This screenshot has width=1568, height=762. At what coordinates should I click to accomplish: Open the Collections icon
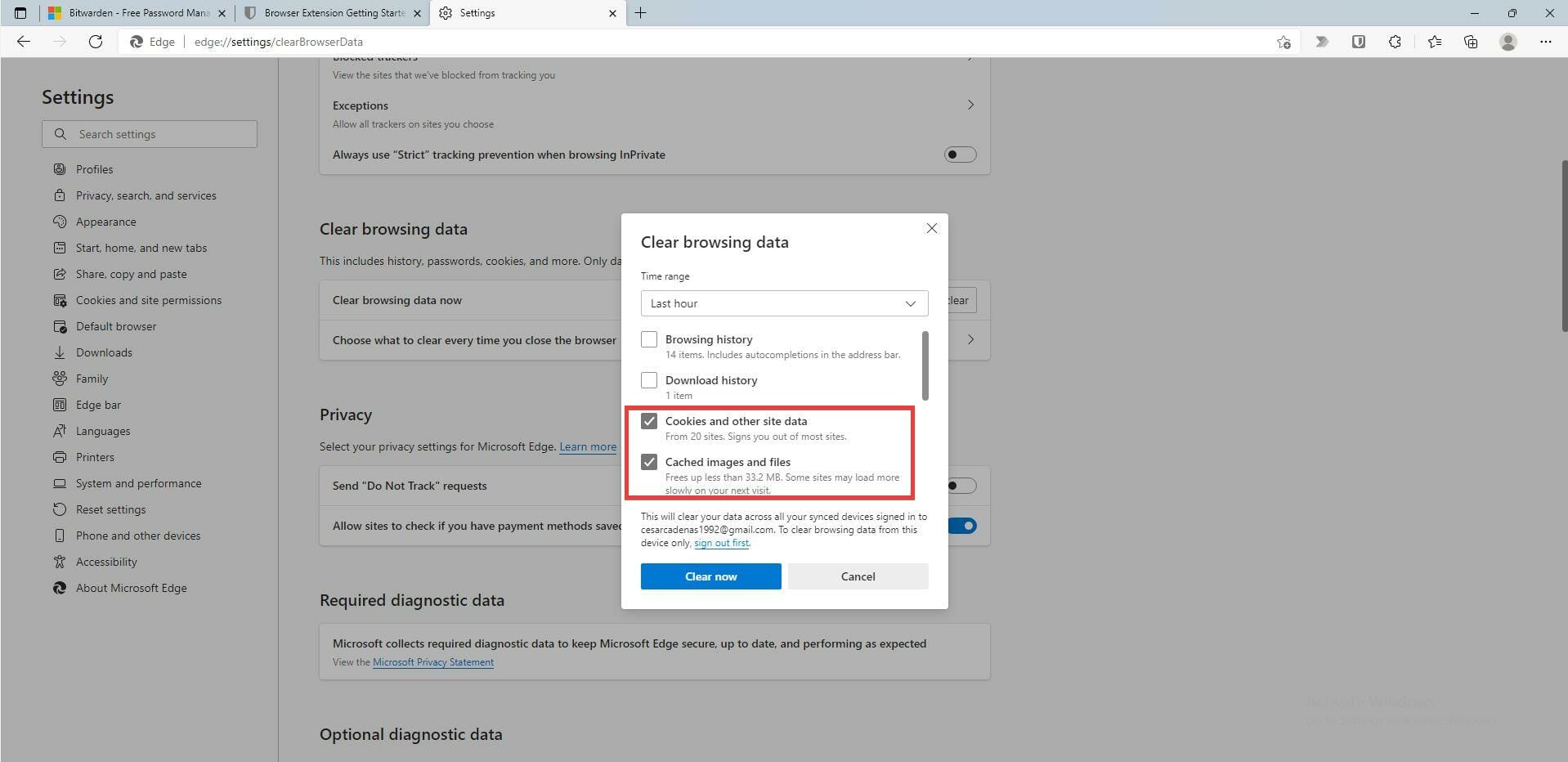tap(1471, 42)
